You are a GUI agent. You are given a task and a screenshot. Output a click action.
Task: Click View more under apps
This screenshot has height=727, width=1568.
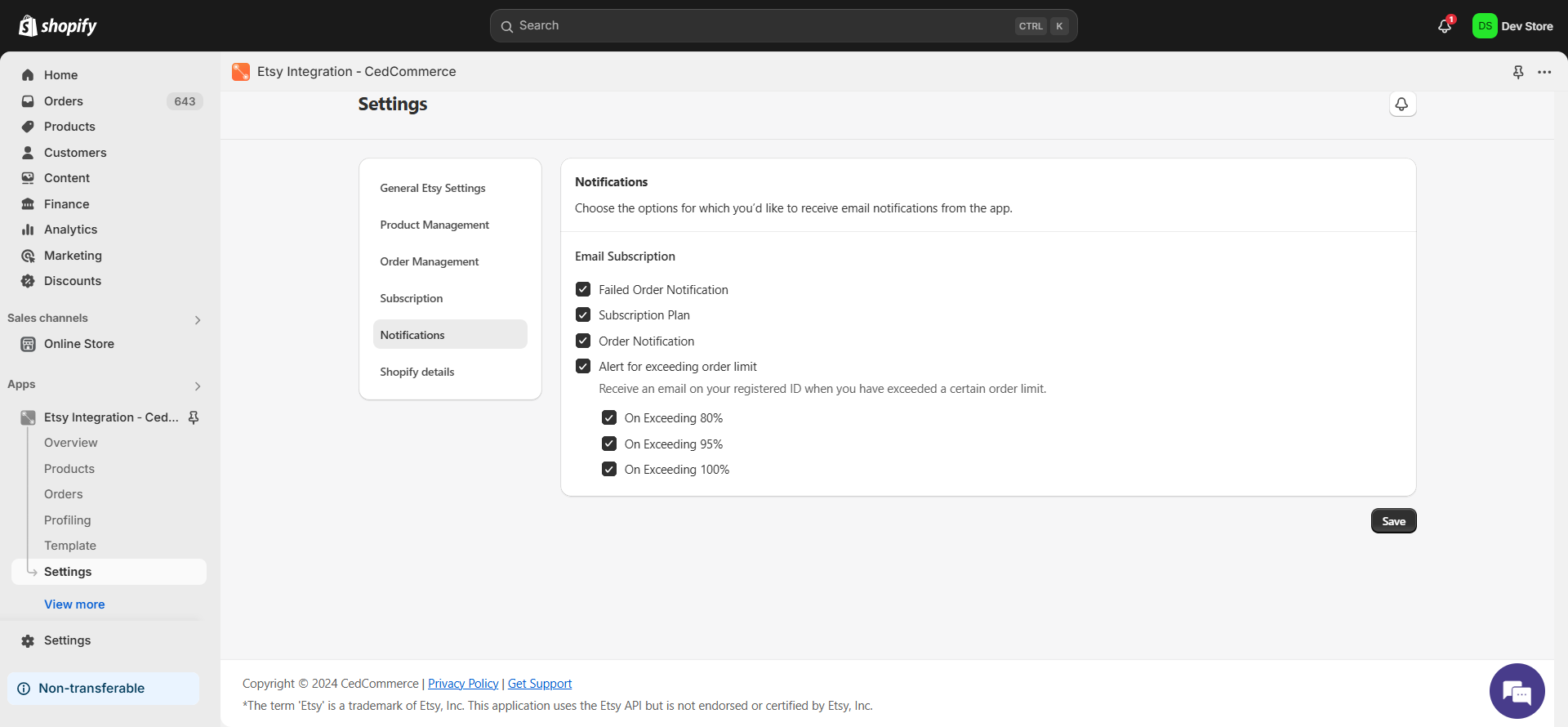(74, 604)
